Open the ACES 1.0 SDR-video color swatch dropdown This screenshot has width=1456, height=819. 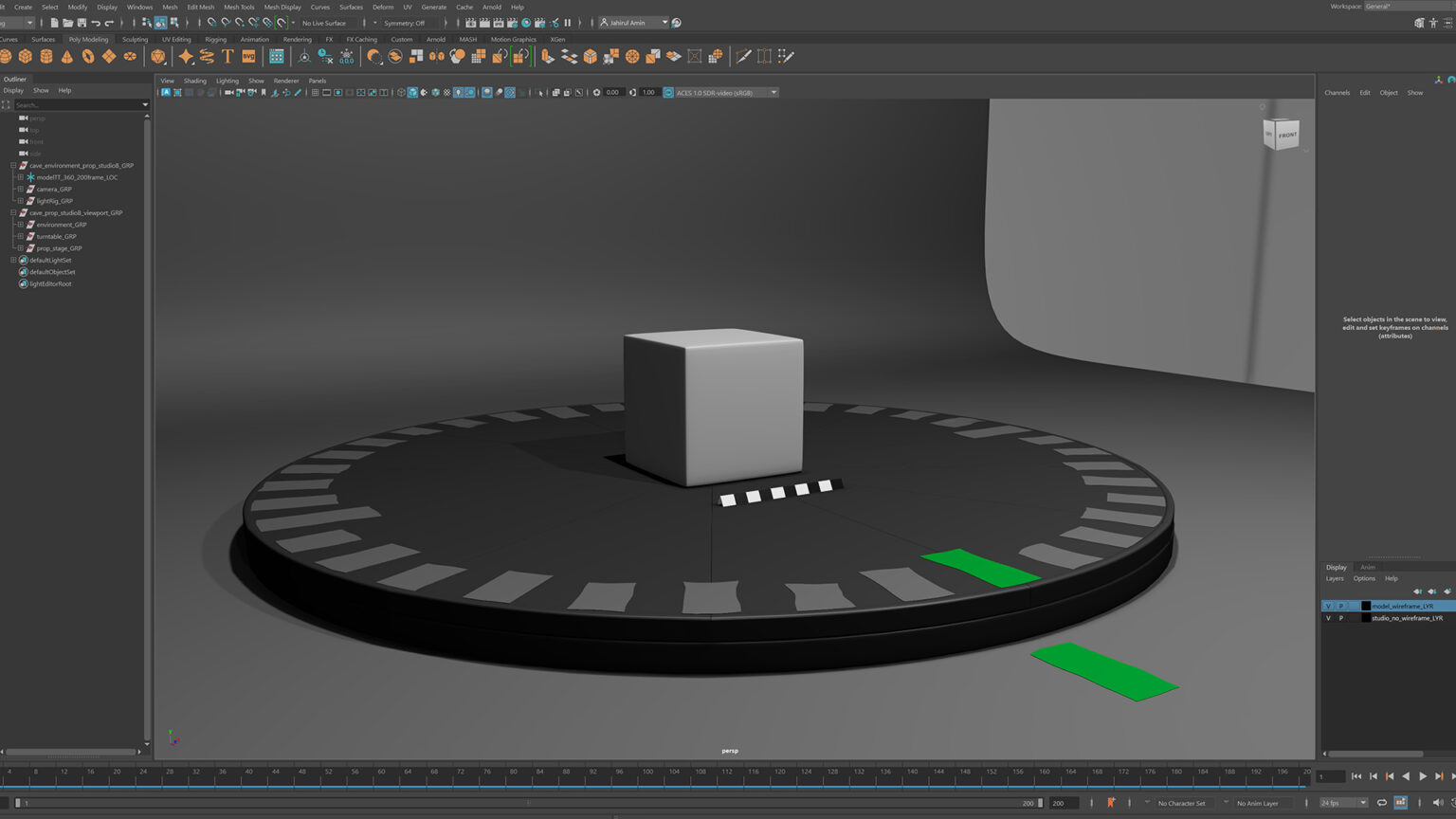773,92
